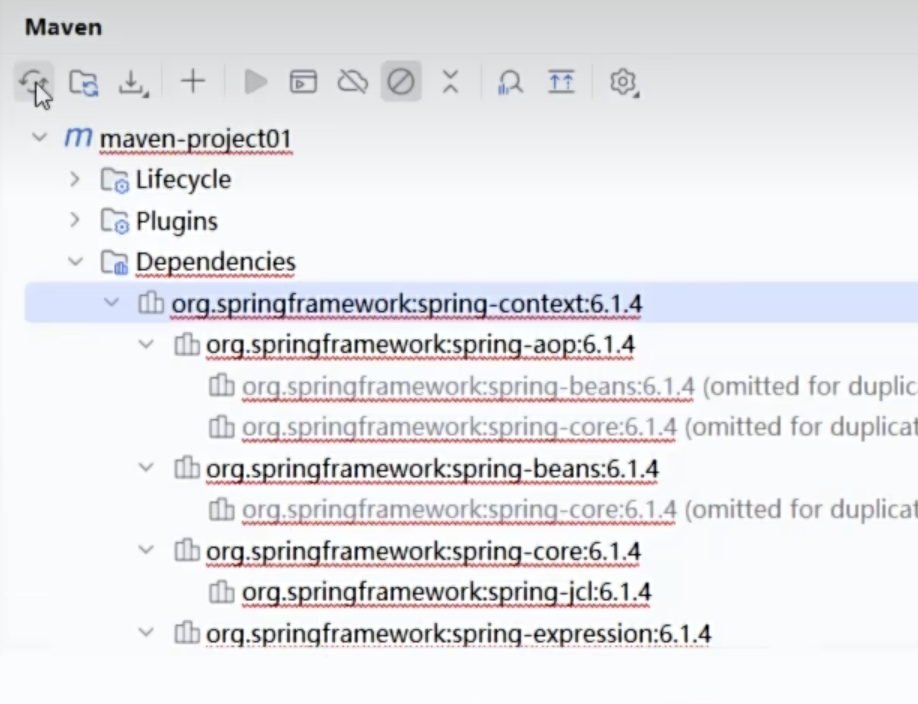Click Generate Sources and Update Folders icon
The width and height of the screenshot is (918, 704).
coord(83,82)
